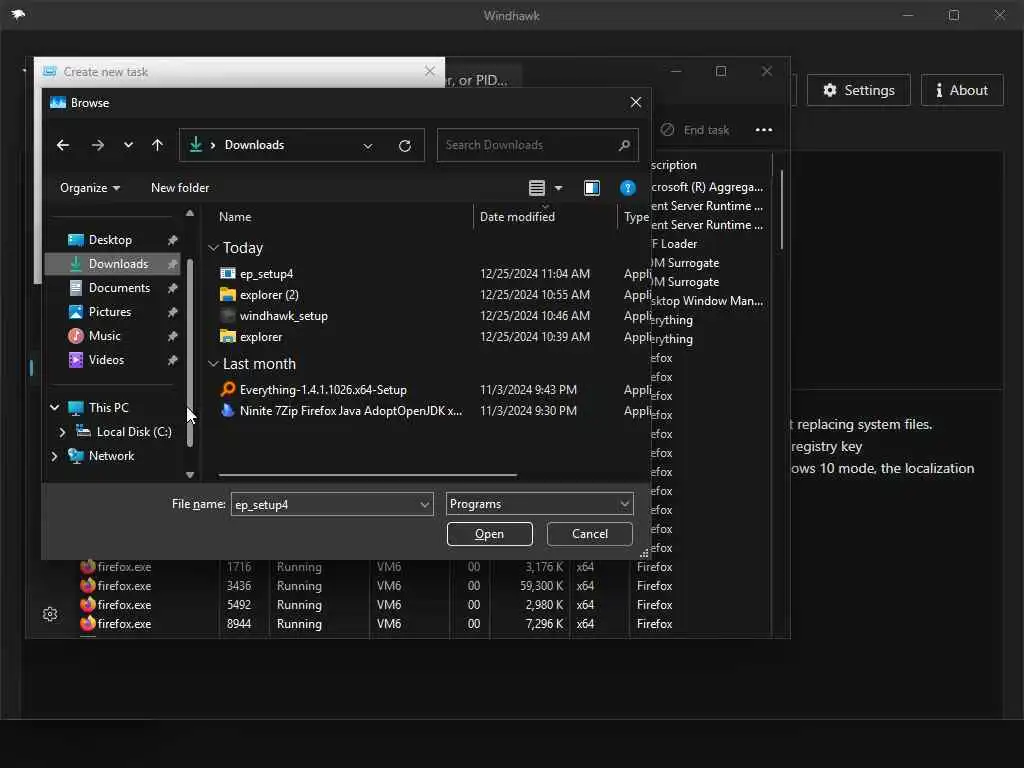
Task: Open the view options dropdown arrow
Action: click(558, 188)
